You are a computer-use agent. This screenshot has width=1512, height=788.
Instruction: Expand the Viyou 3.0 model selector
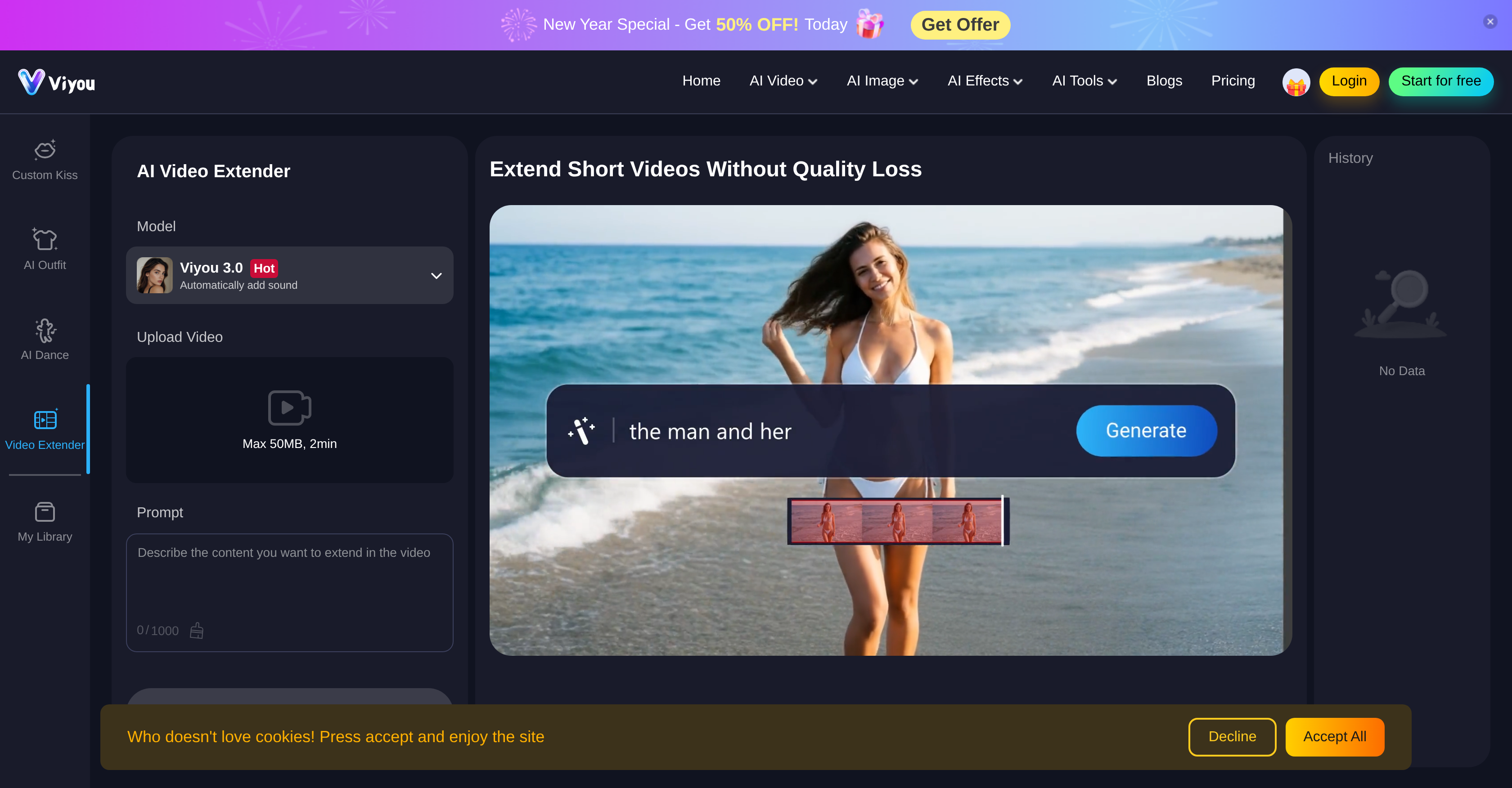click(x=436, y=275)
